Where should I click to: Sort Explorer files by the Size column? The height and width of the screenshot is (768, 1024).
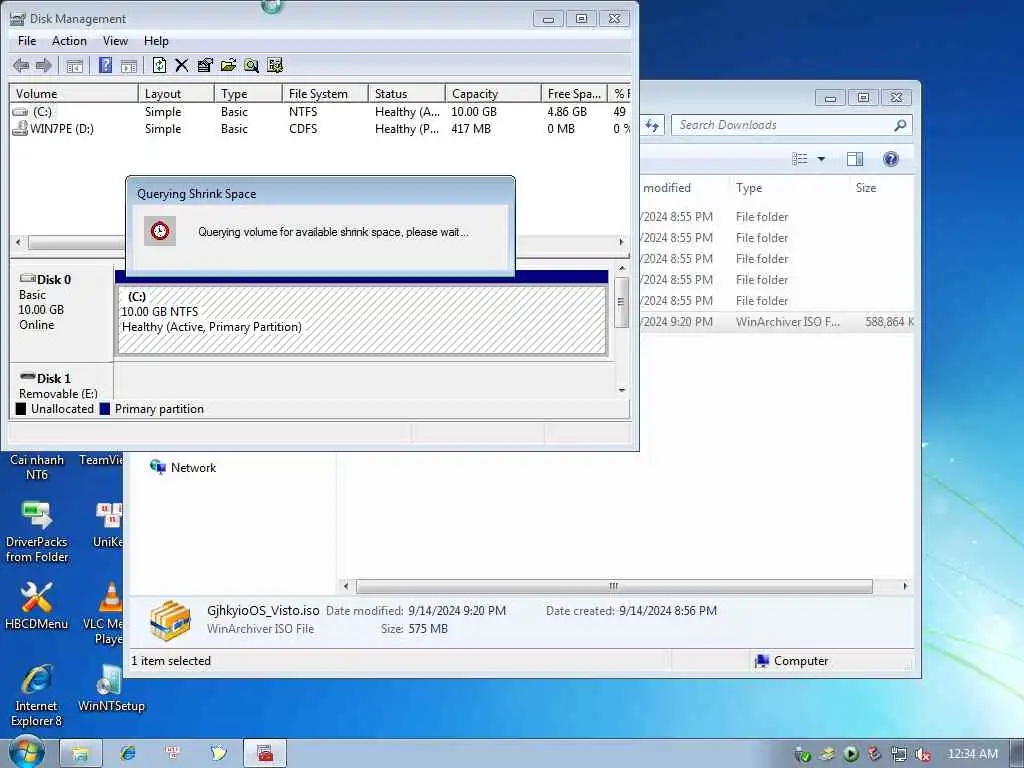point(882,187)
